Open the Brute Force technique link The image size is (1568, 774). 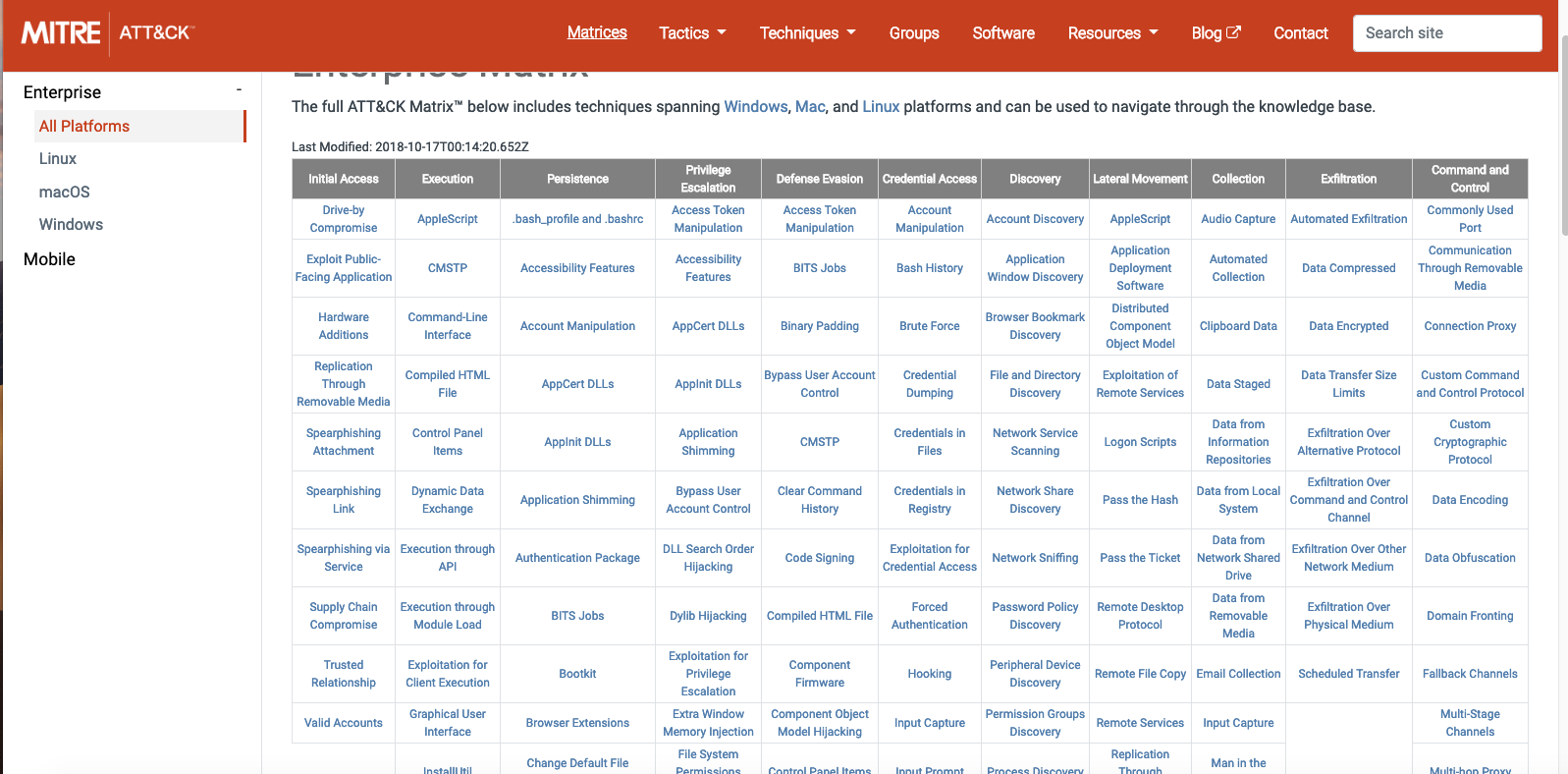(929, 326)
